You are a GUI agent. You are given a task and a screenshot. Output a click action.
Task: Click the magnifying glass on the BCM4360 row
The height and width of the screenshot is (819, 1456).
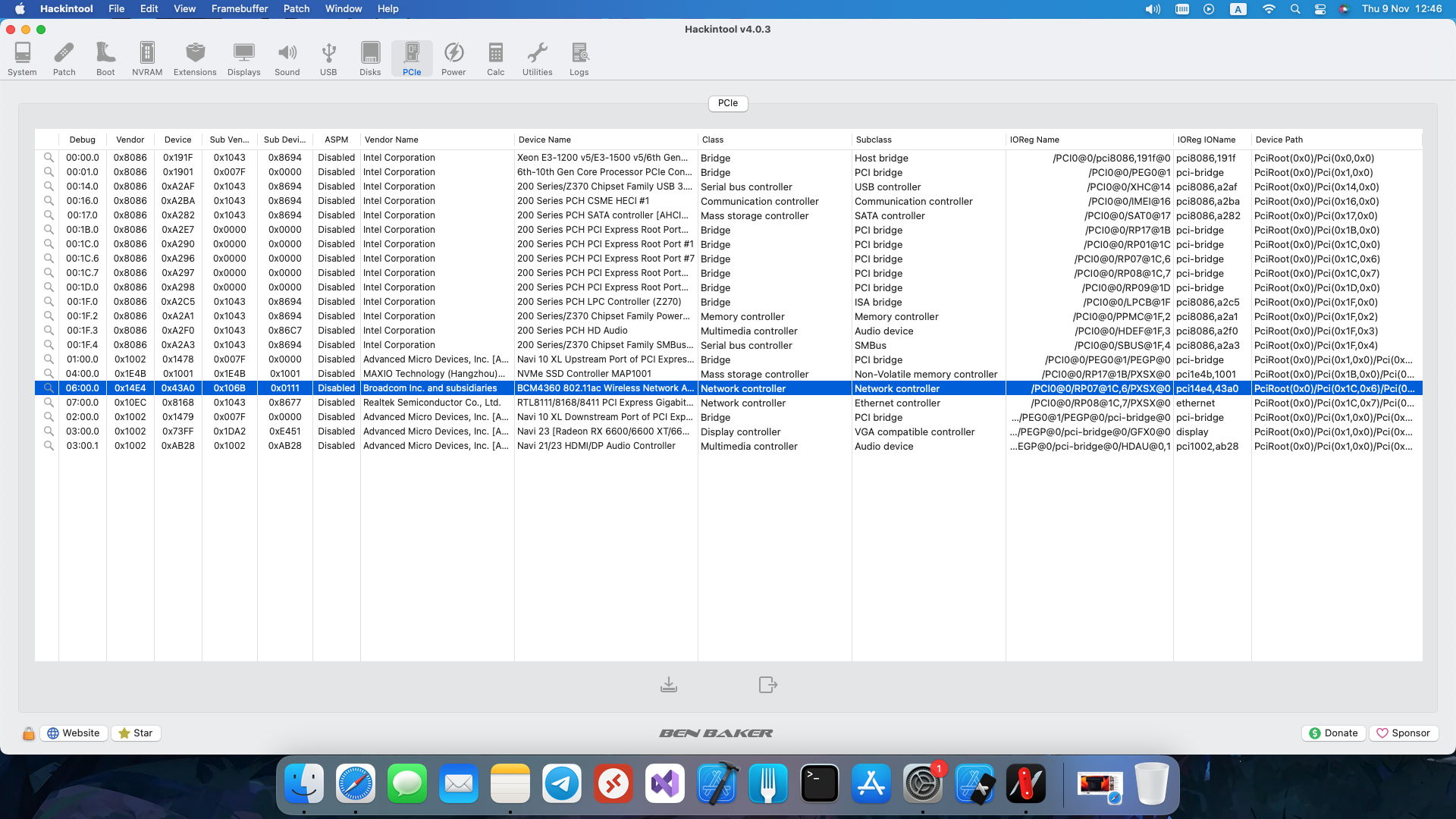(48, 388)
